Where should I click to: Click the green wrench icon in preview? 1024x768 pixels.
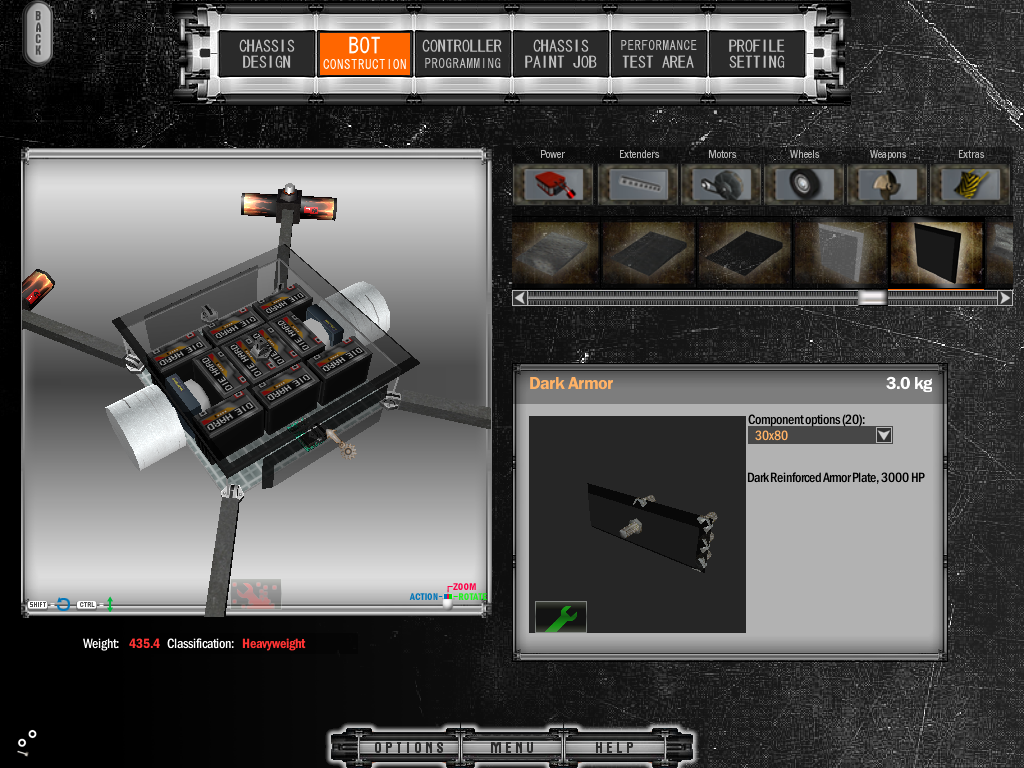pyautogui.click(x=560, y=617)
